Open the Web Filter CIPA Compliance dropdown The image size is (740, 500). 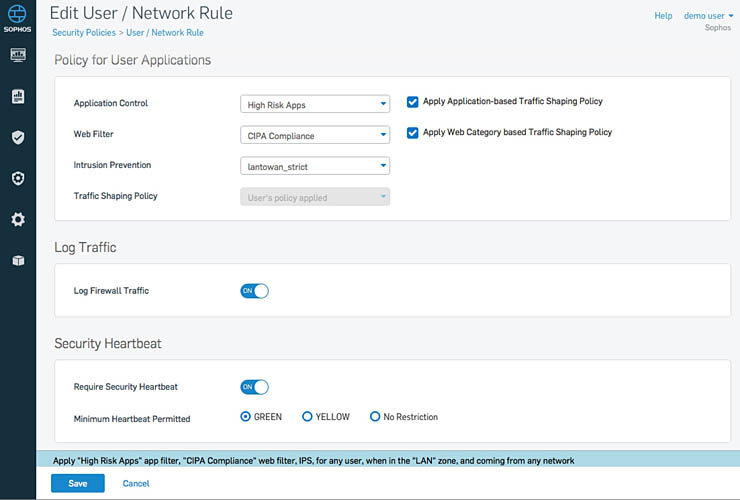point(315,135)
